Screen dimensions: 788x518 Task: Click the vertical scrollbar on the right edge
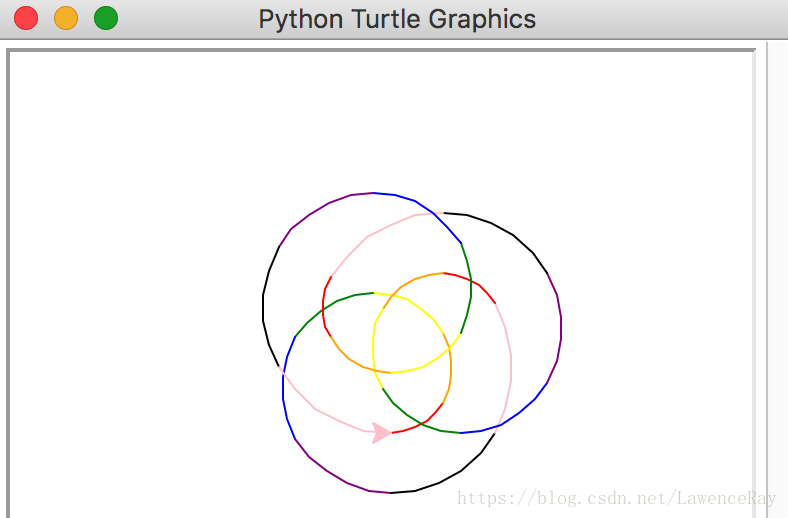[777, 280]
